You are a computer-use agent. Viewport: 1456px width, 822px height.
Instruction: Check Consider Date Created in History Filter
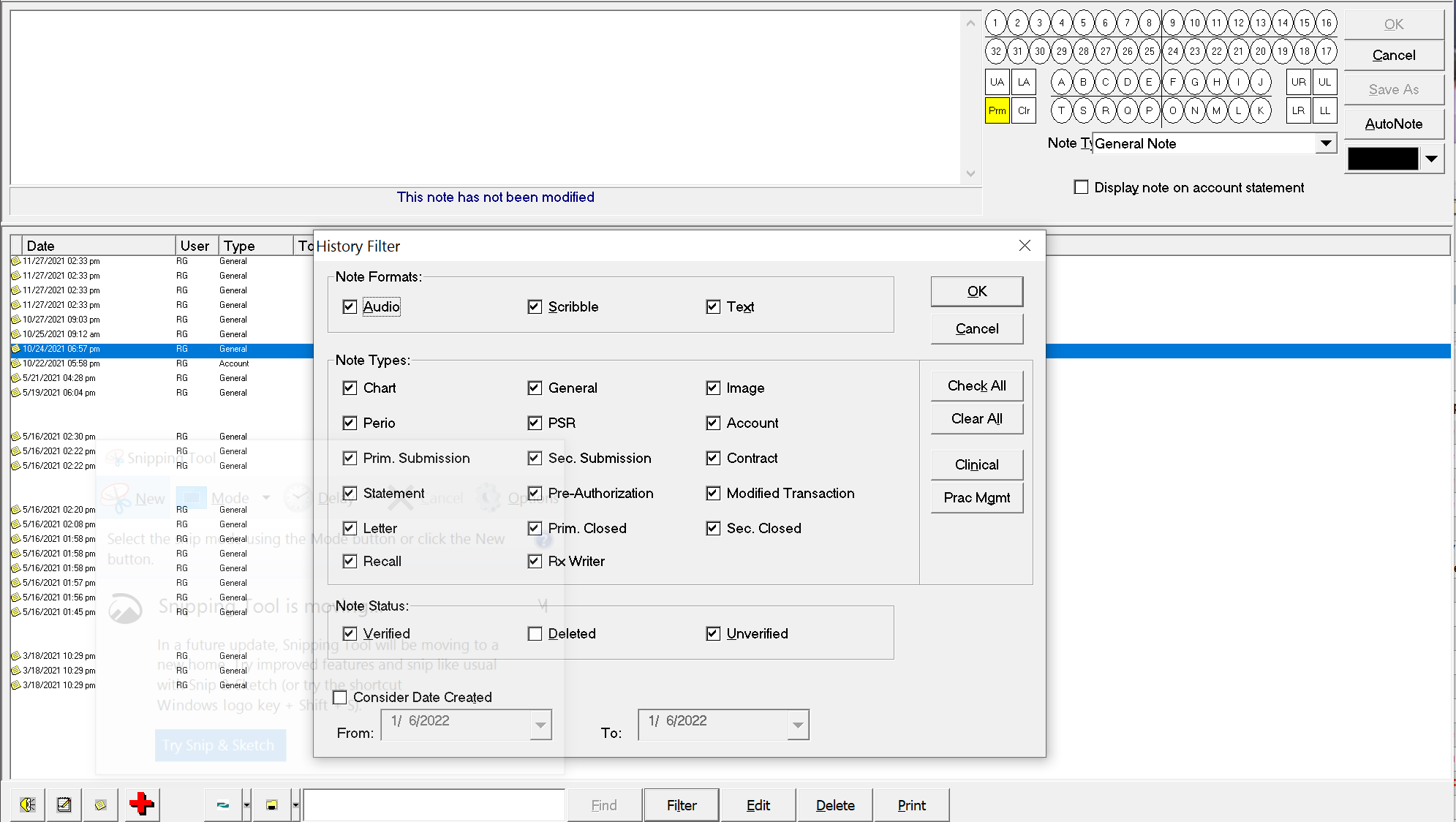pyautogui.click(x=340, y=697)
